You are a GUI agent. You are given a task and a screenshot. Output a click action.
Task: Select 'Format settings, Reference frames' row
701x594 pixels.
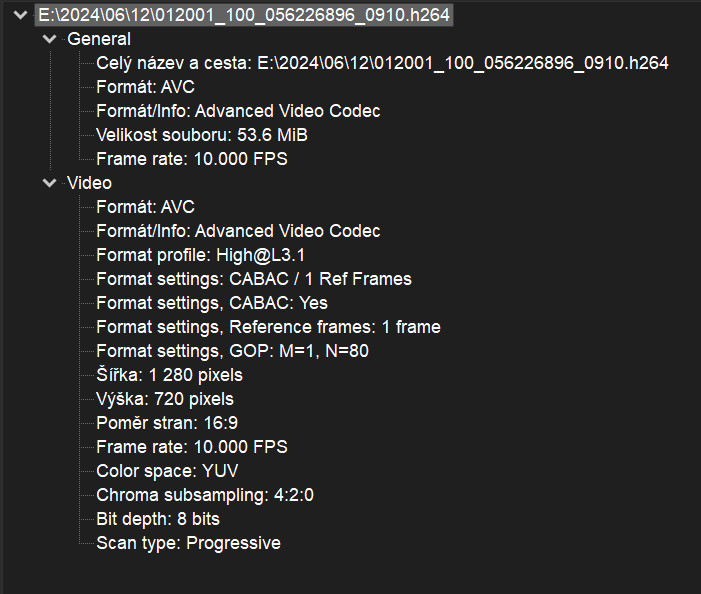[x=268, y=328]
